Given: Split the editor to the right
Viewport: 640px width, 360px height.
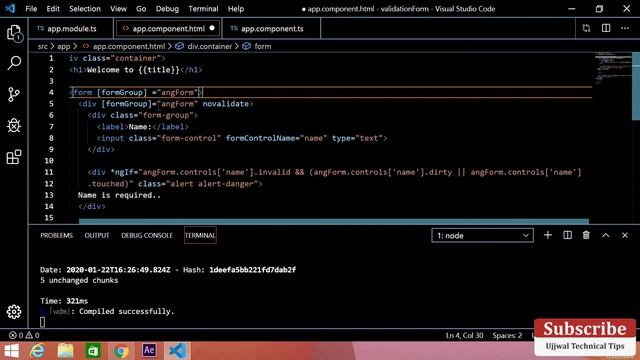Looking at the screenshot, I should coord(606,28).
